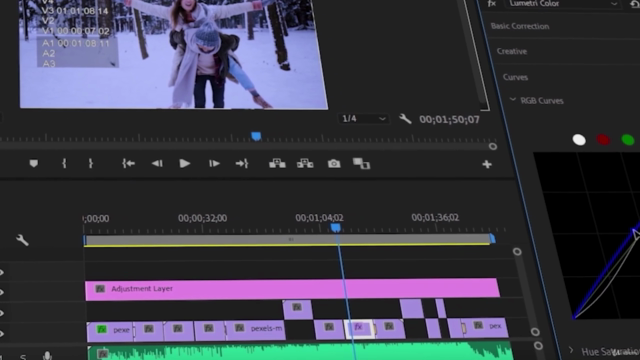Step back one frame
The image size is (640, 360).
(157, 164)
